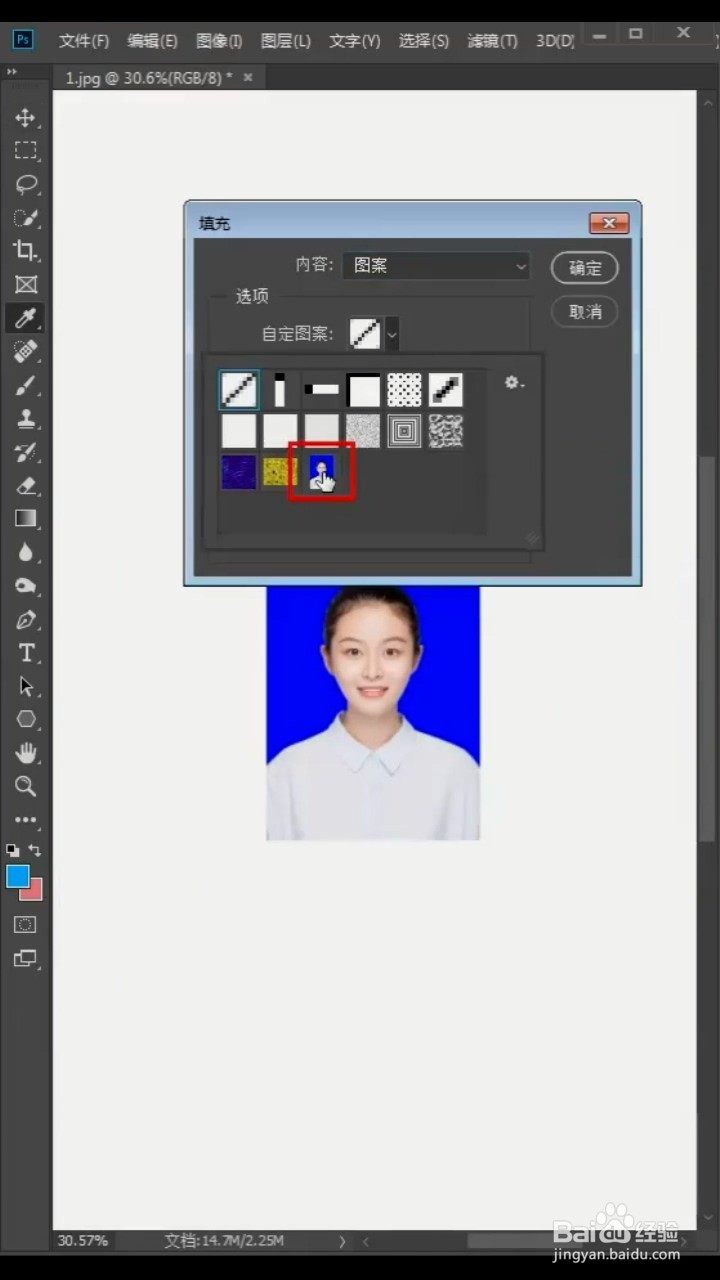Choose the dark purple texture pattern
This screenshot has width=720, height=1280.
coord(239,471)
